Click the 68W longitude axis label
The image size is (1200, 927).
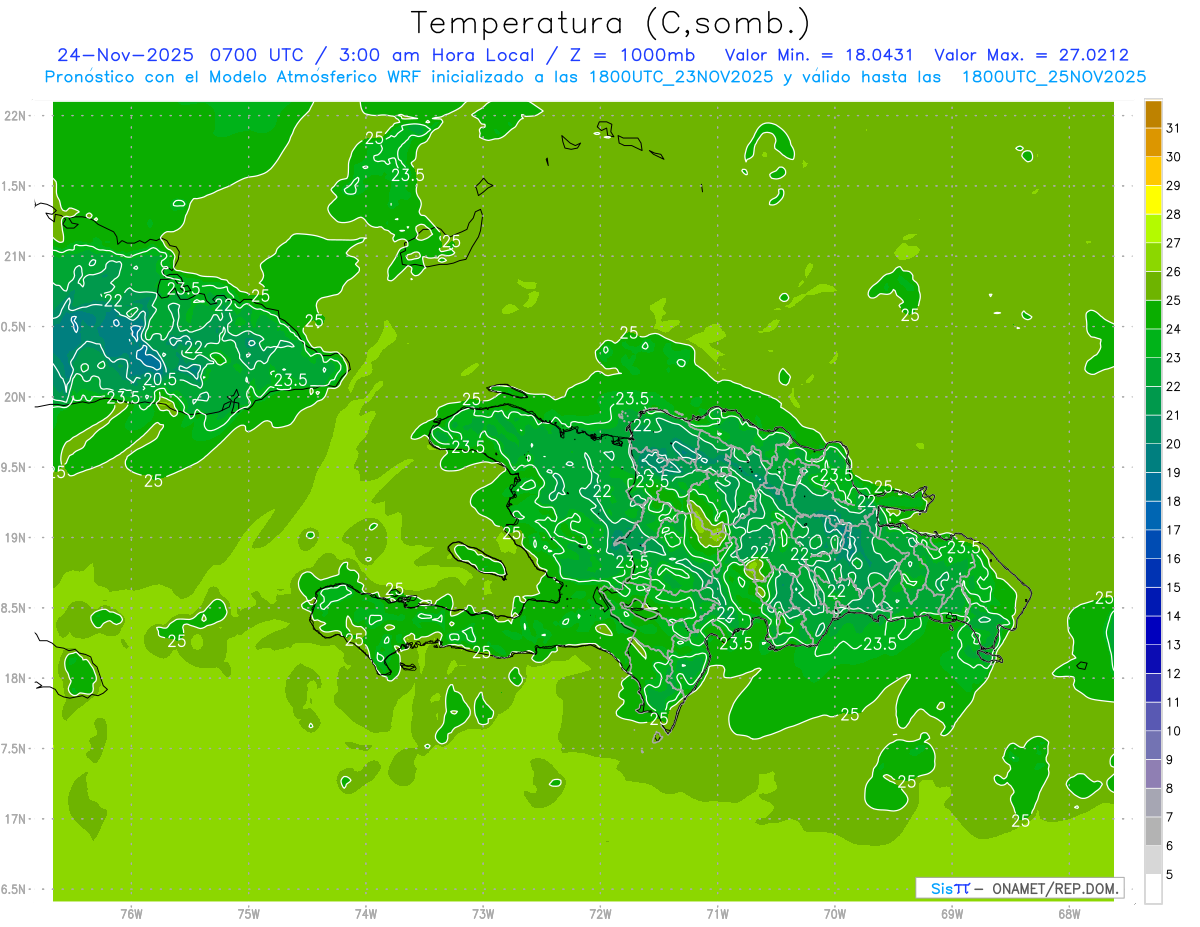pyautogui.click(x=1068, y=913)
